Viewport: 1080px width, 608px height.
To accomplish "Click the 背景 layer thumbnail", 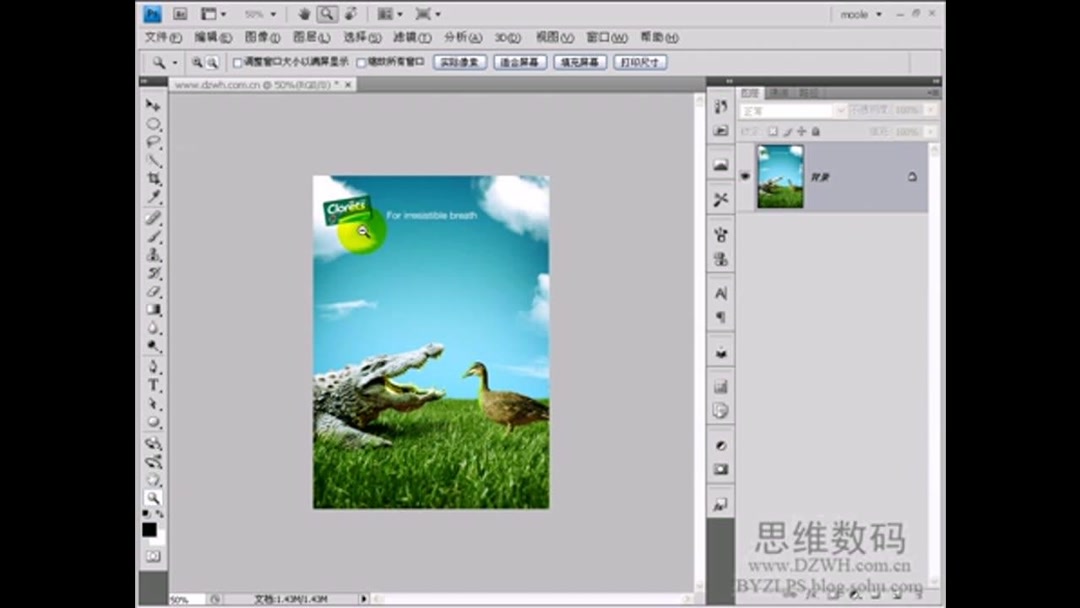I will point(780,176).
